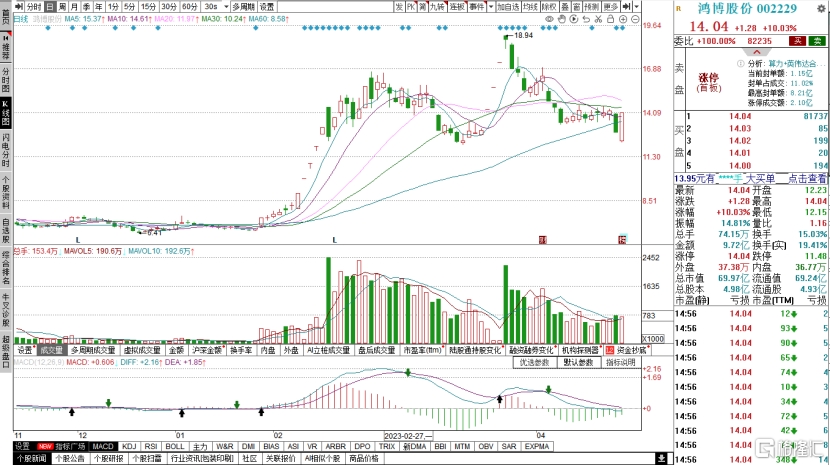Open the 个股研报 research tab
The height and width of the screenshot is (465, 830).
click(109, 459)
